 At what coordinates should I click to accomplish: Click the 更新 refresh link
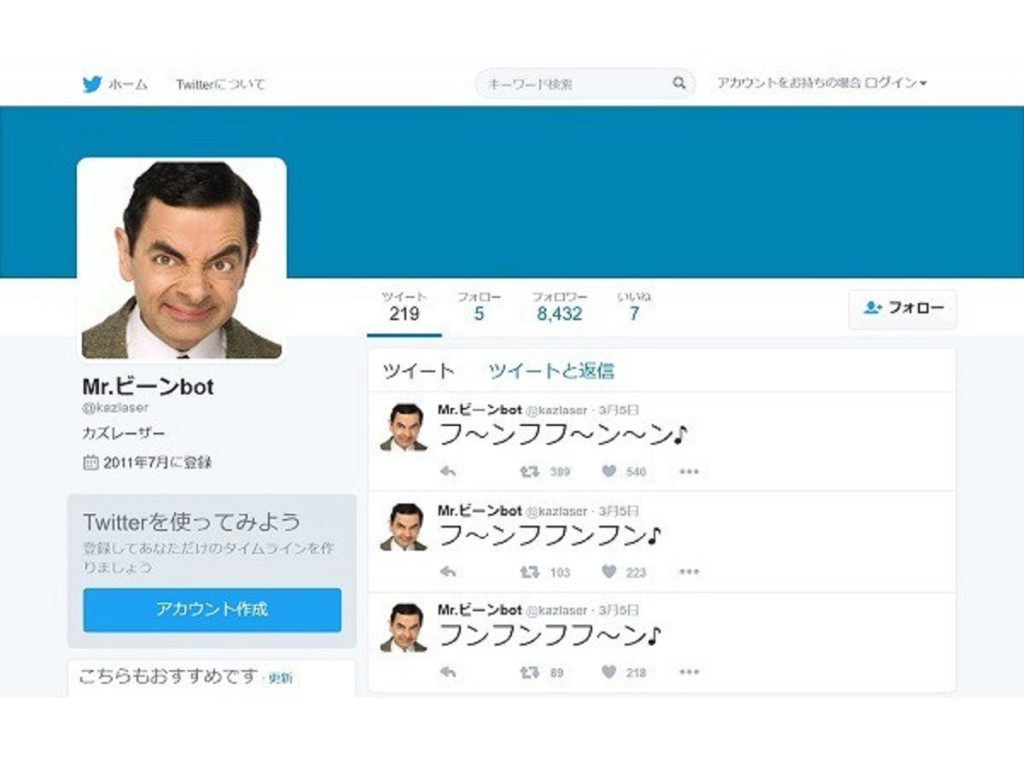click(x=280, y=678)
